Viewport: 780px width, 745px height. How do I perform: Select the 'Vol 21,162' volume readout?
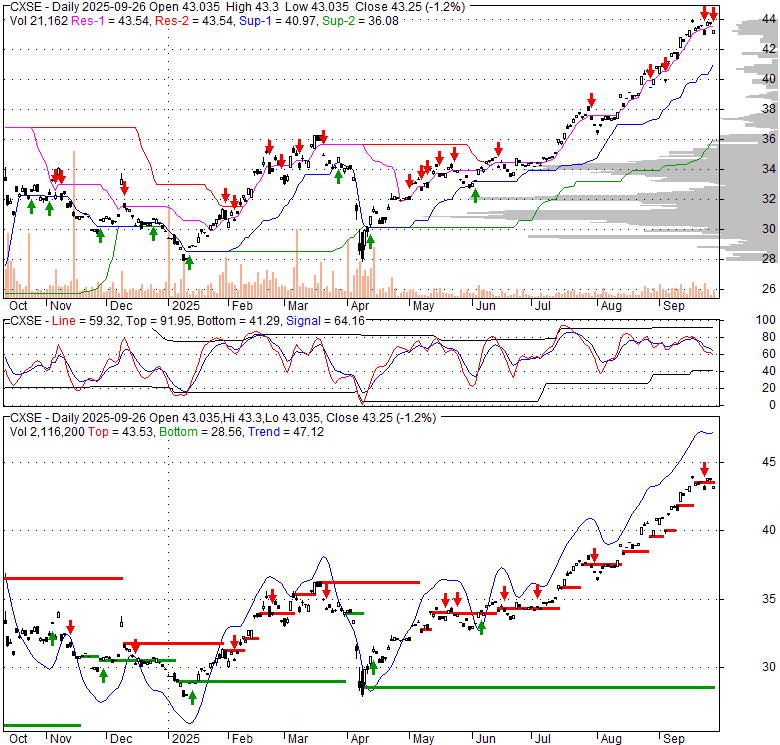pyautogui.click(x=39, y=21)
